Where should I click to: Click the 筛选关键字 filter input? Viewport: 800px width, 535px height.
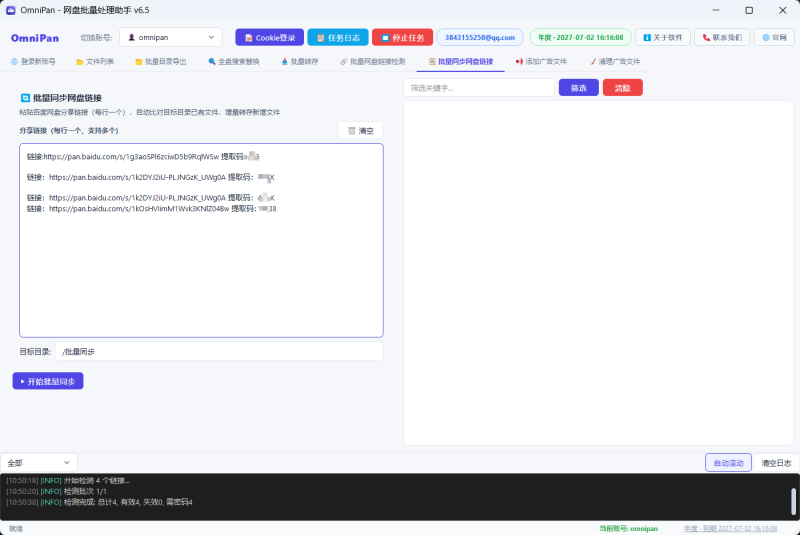coord(479,88)
